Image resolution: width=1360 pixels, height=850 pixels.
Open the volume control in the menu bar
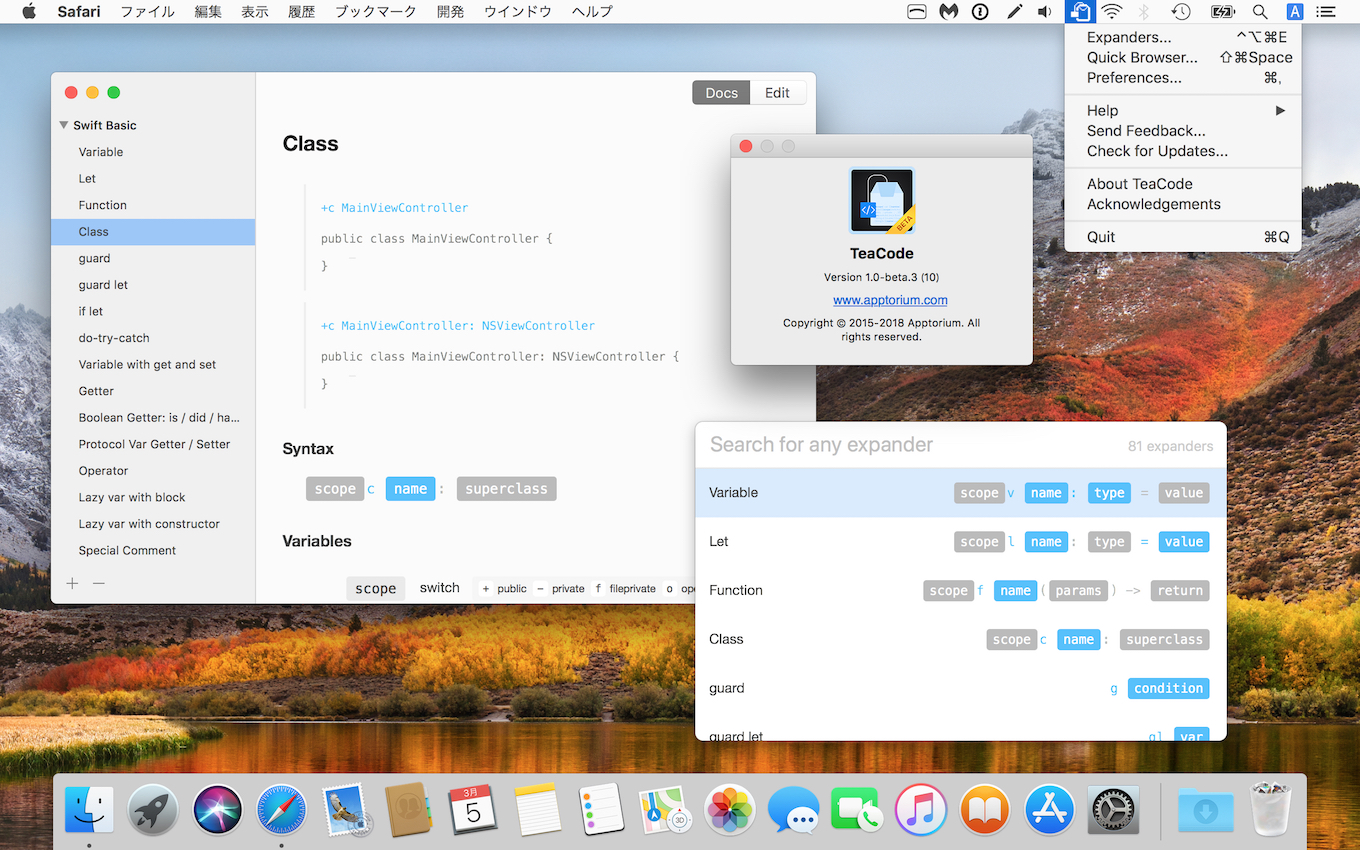[1045, 12]
